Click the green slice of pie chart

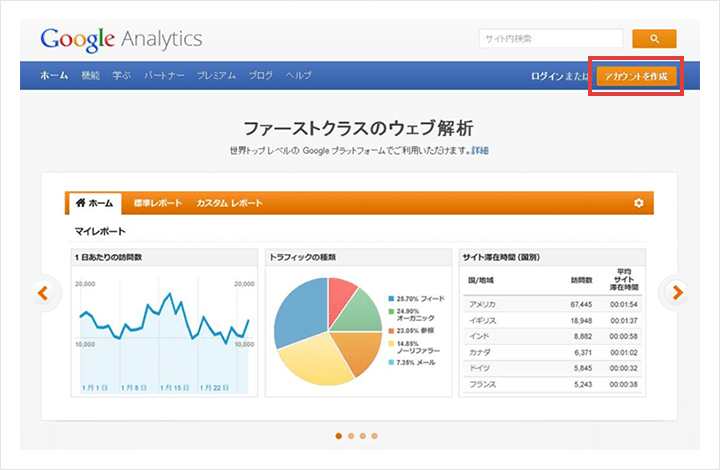(x=360, y=314)
